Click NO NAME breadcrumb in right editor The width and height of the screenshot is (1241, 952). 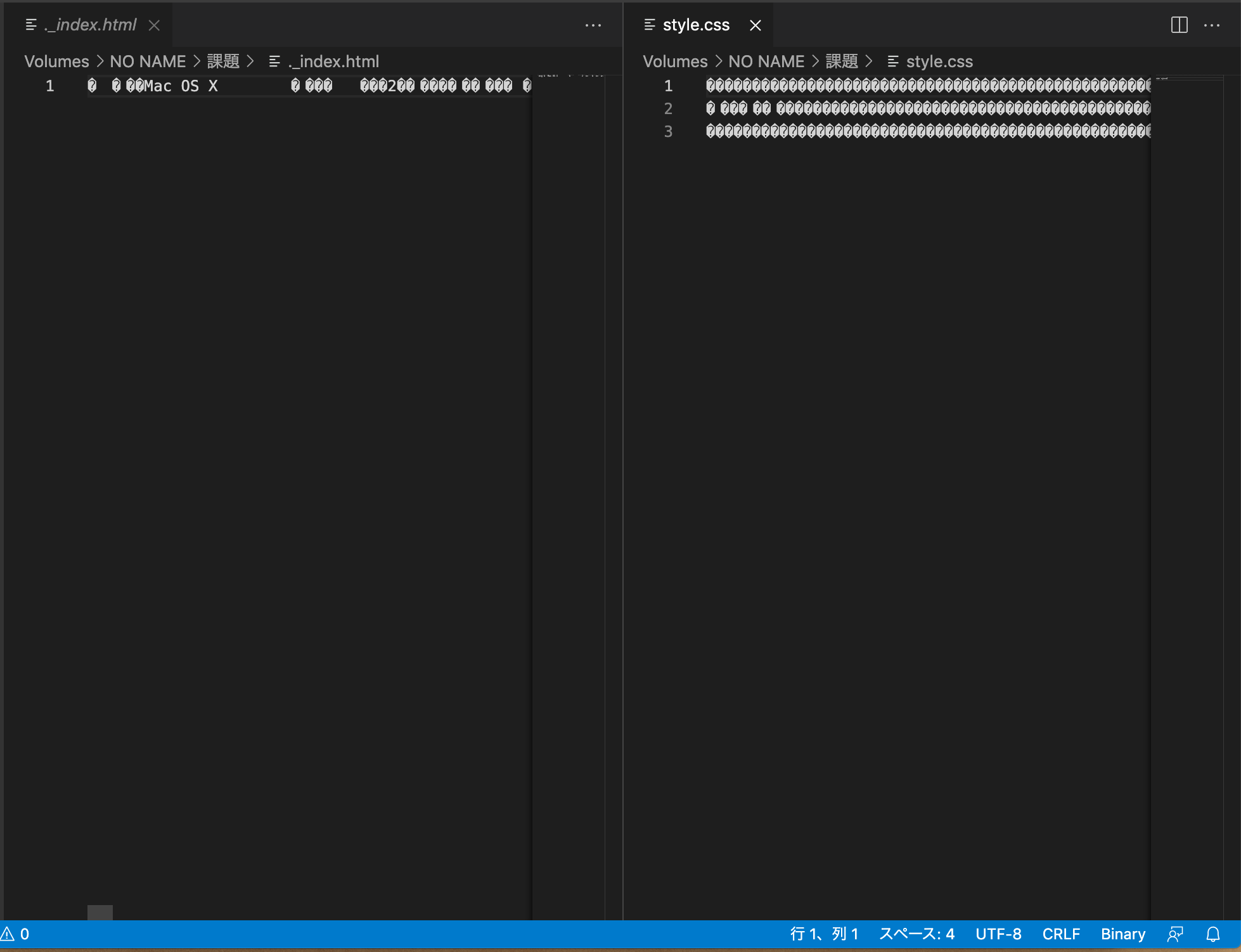click(x=766, y=61)
